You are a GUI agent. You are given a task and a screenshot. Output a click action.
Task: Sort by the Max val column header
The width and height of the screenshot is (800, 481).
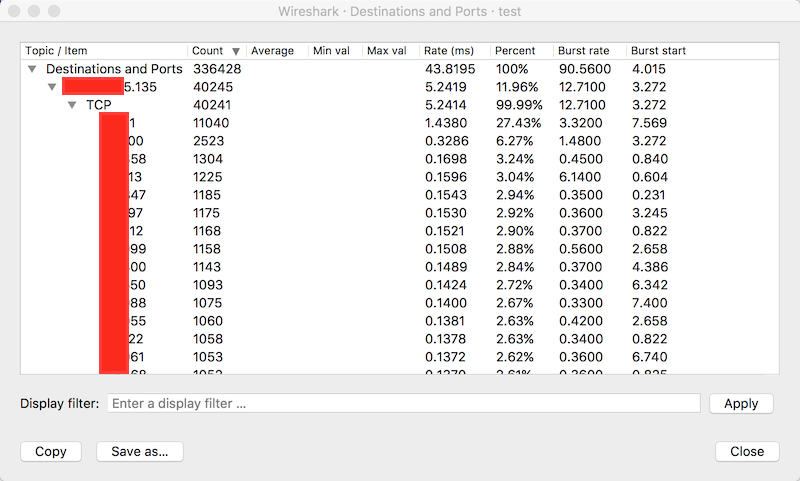click(x=387, y=51)
